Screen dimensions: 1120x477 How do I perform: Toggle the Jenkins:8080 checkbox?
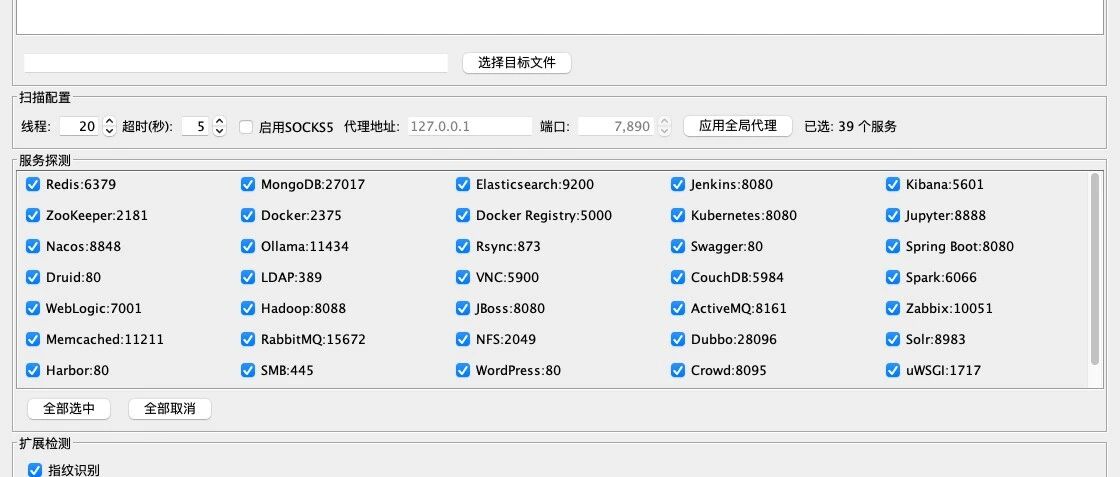[x=678, y=184]
